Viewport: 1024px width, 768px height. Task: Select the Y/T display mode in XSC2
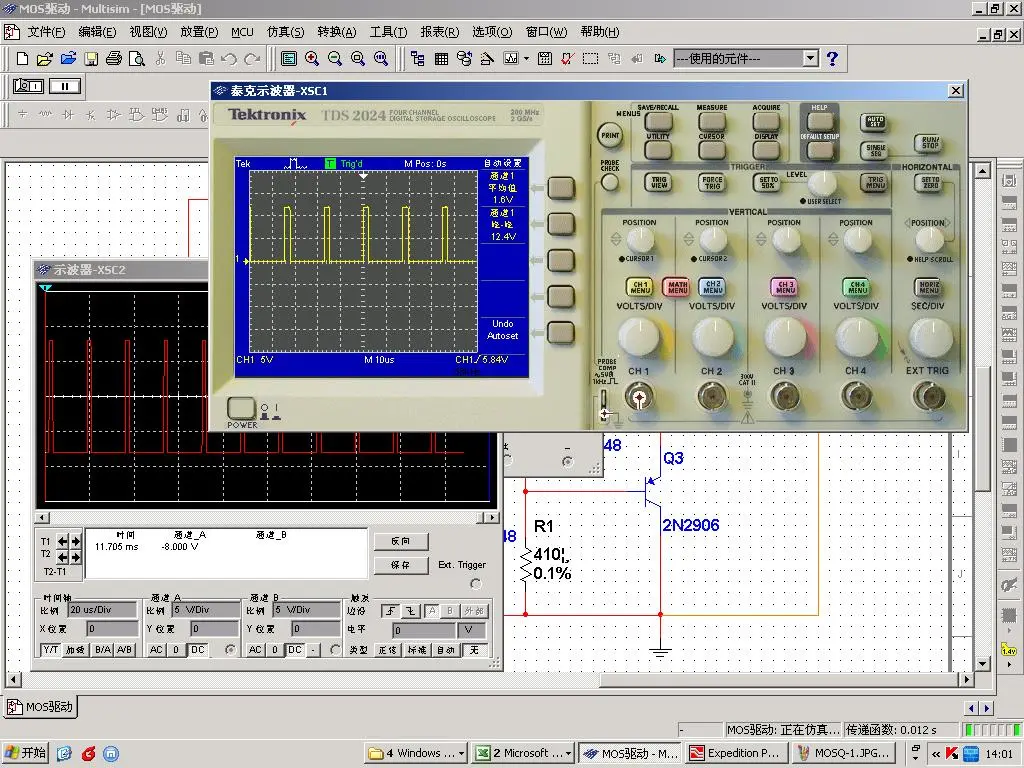(x=50, y=650)
